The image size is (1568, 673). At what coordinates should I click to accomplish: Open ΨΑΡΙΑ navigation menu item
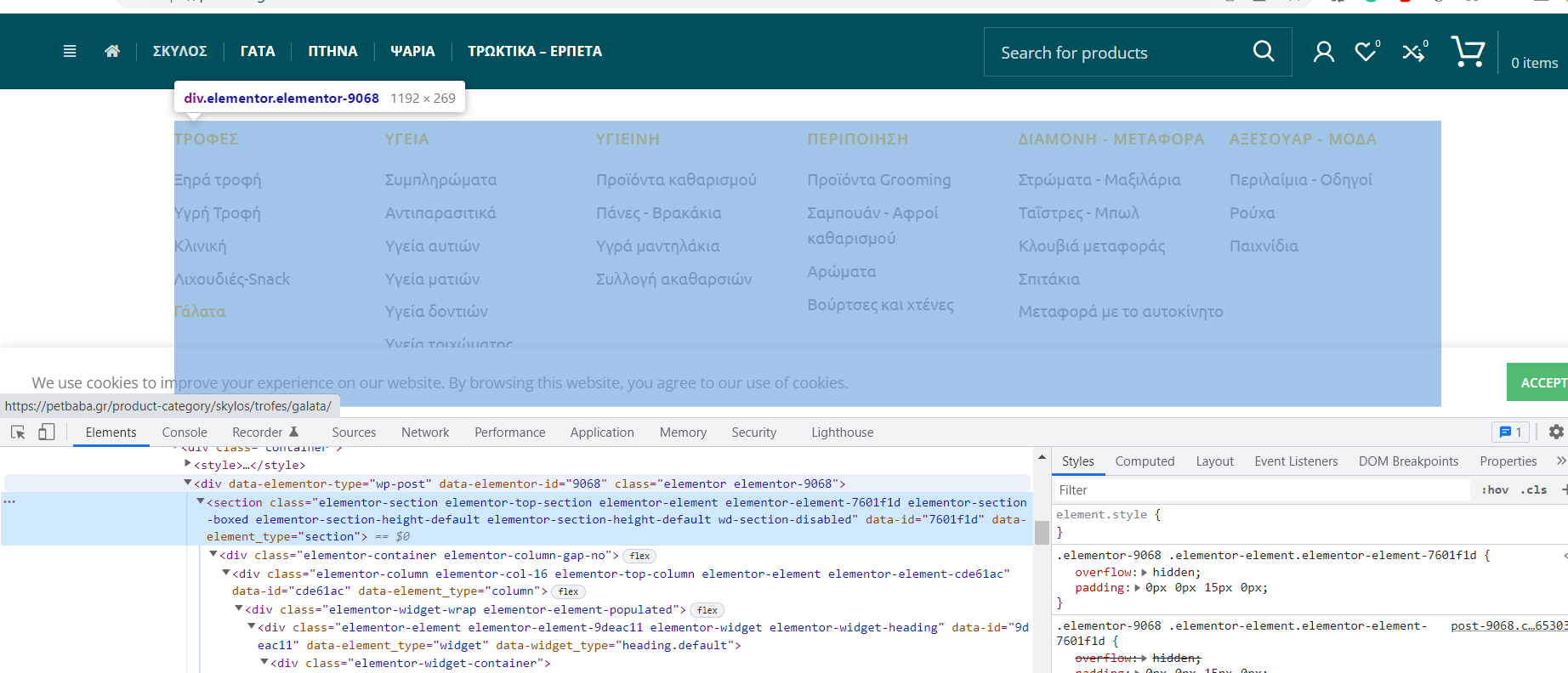click(x=412, y=51)
